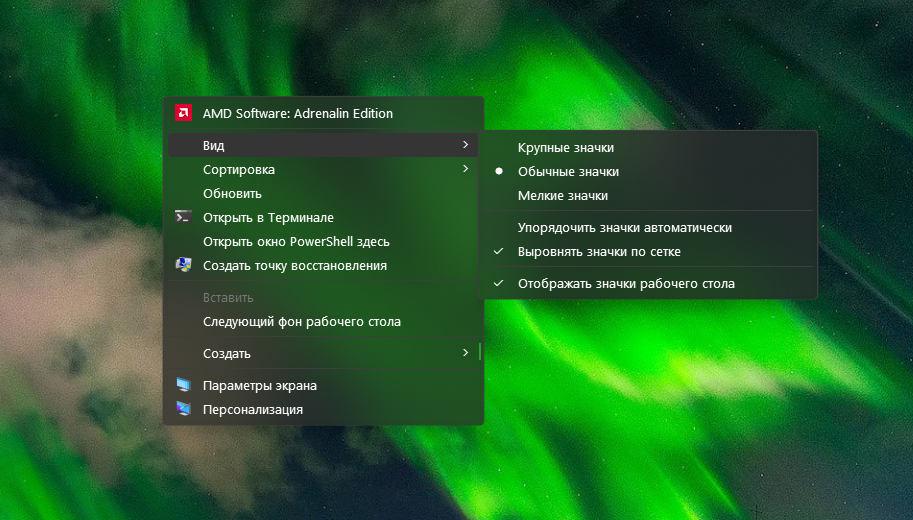
Task: Click the Персонализация monitor icon
Action: pyautogui.click(x=183, y=409)
